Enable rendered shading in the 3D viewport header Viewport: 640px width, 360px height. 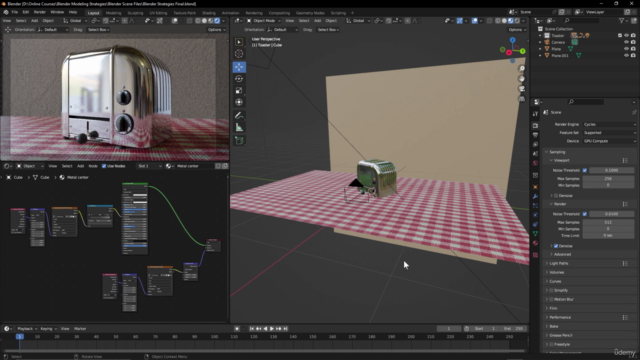[x=517, y=20]
